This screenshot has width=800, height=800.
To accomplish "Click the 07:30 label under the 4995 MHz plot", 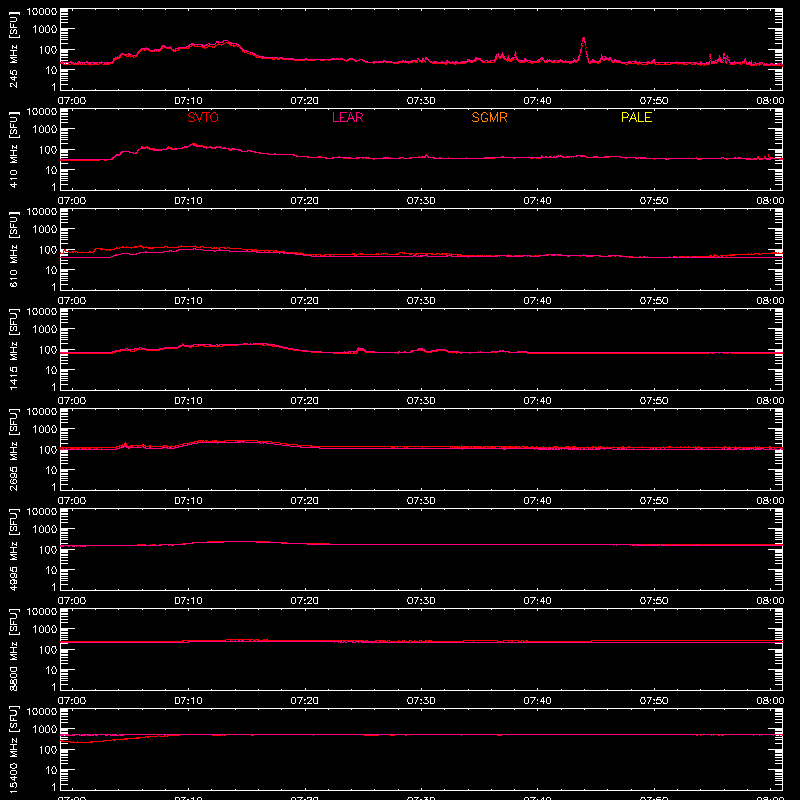I will (x=421, y=601).
